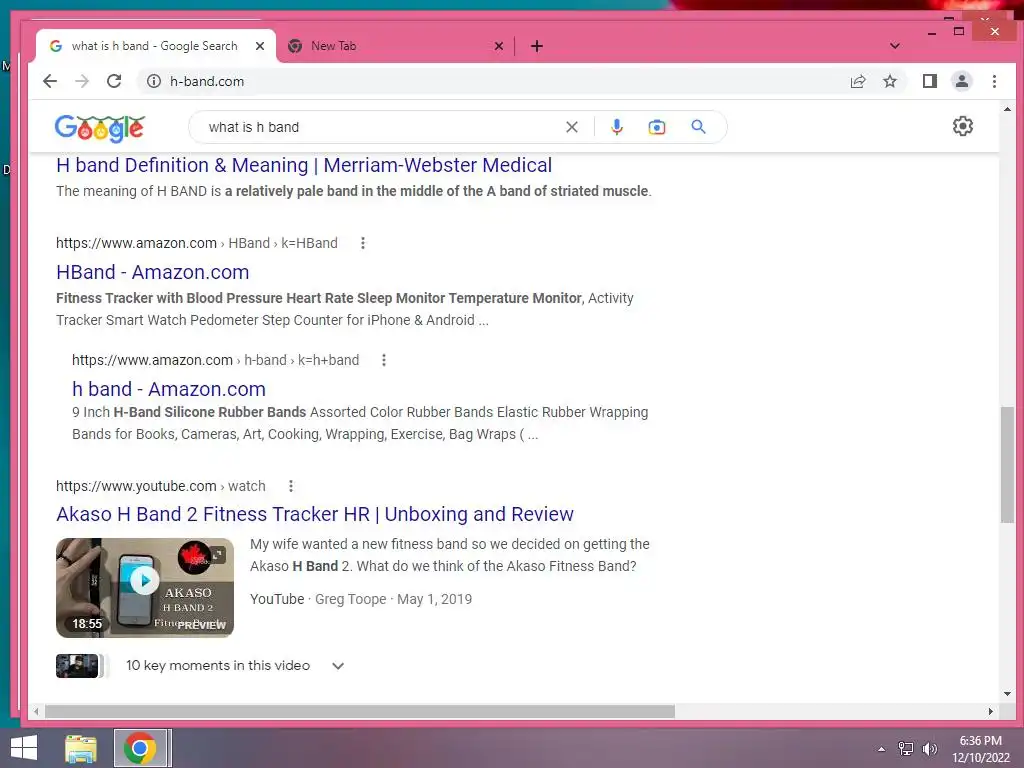Expand the 10 key moments in this video

(x=338, y=665)
